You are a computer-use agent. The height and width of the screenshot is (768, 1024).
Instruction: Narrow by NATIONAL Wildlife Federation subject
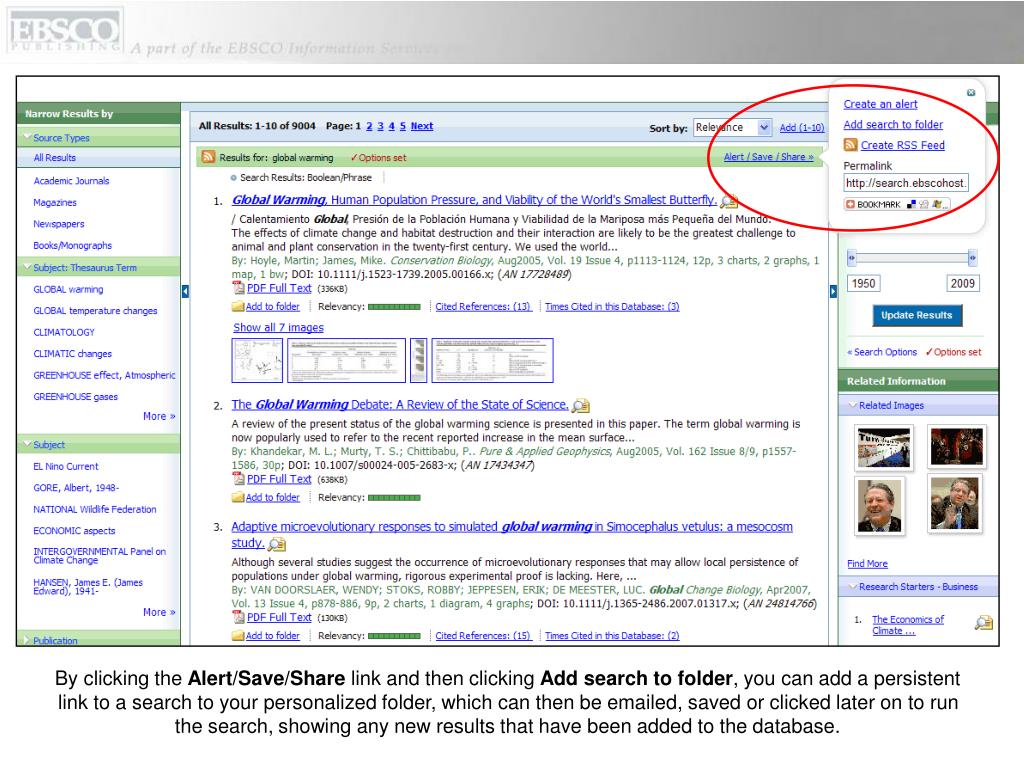[x=95, y=509]
